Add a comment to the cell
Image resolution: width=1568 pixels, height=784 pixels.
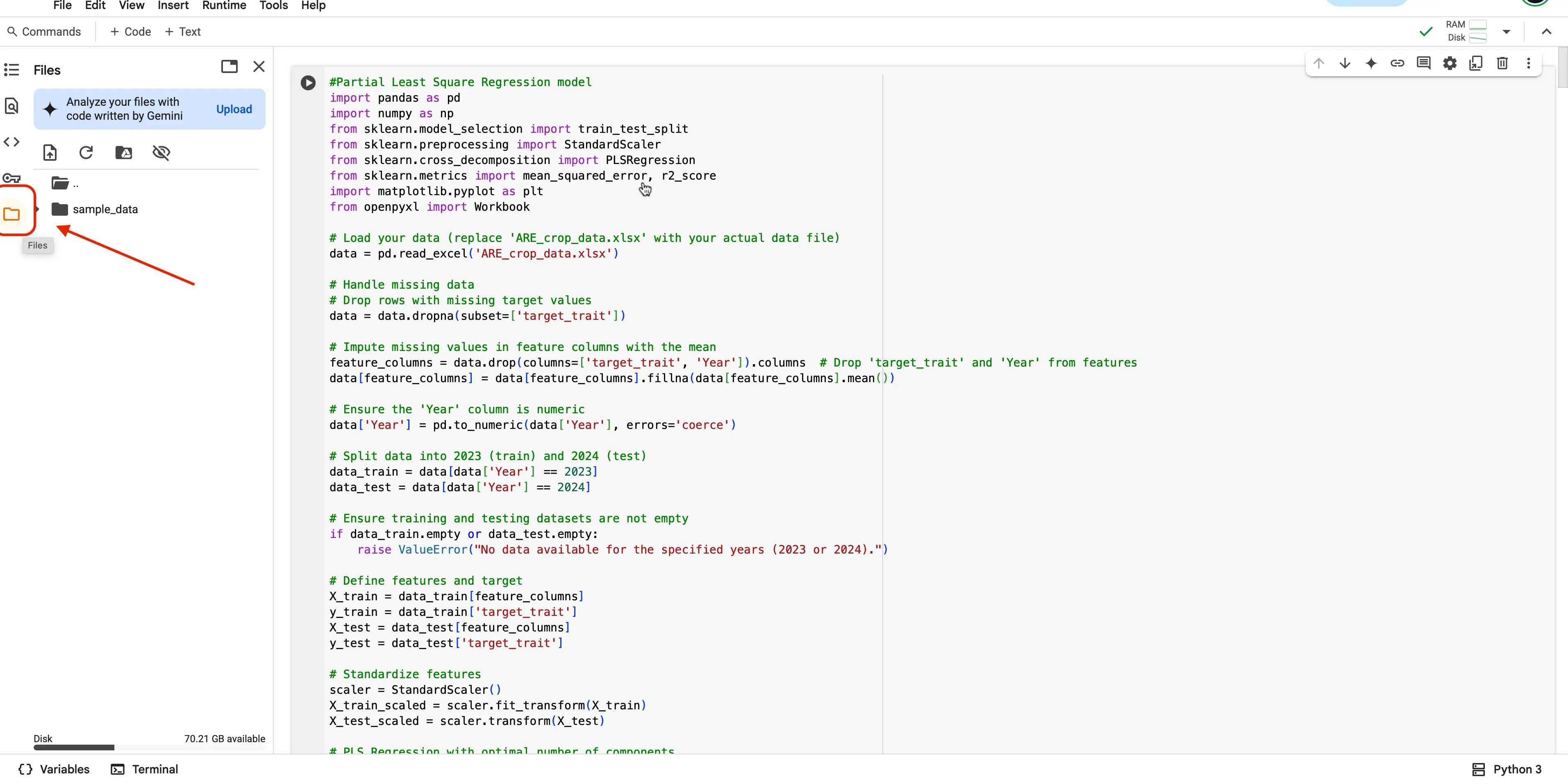tap(1423, 64)
